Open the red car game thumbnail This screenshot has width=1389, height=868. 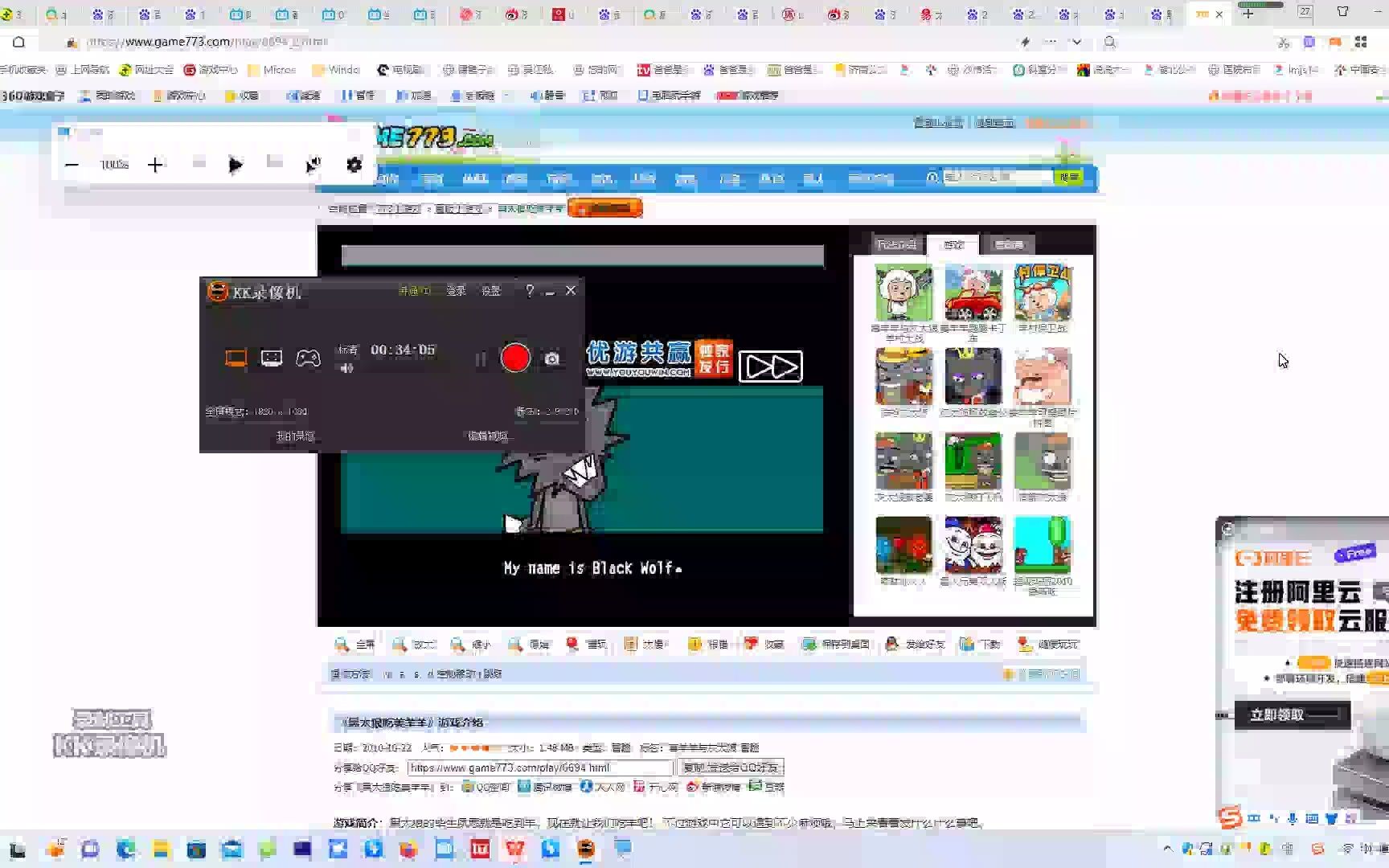pyautogui.click(x=973, y=293)
